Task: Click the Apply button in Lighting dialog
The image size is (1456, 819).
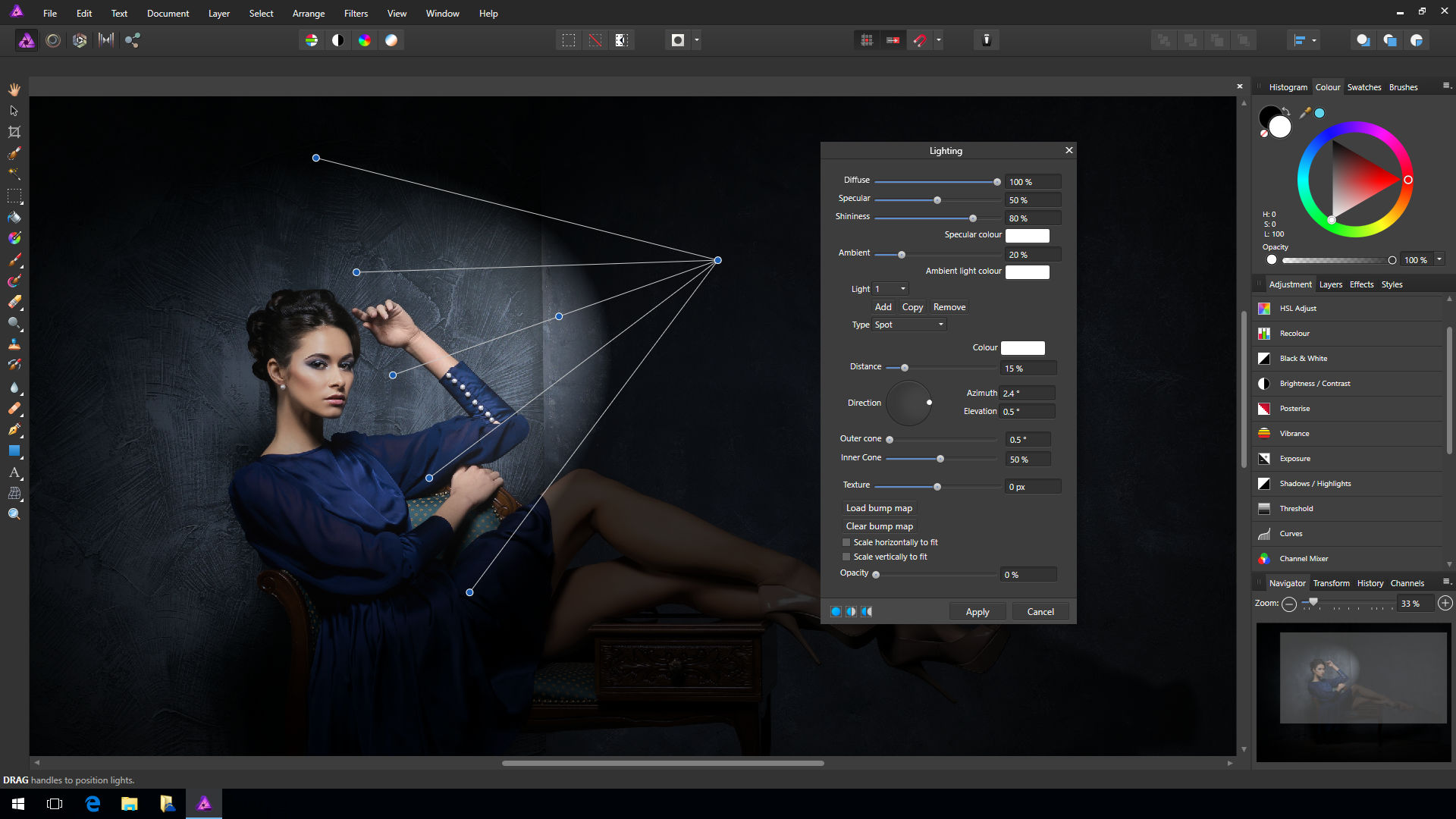Action: 977,611
